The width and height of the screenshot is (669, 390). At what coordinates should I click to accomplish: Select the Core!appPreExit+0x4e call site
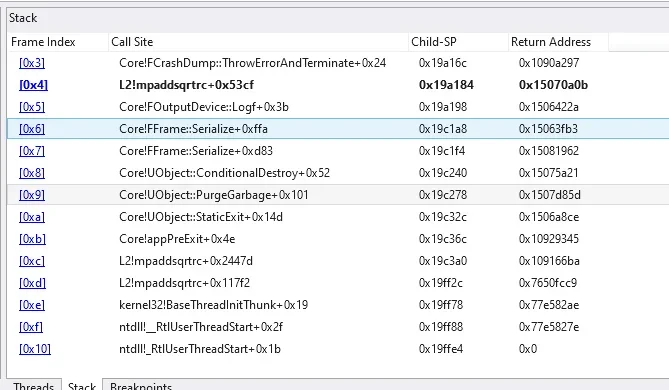[177, 239]
